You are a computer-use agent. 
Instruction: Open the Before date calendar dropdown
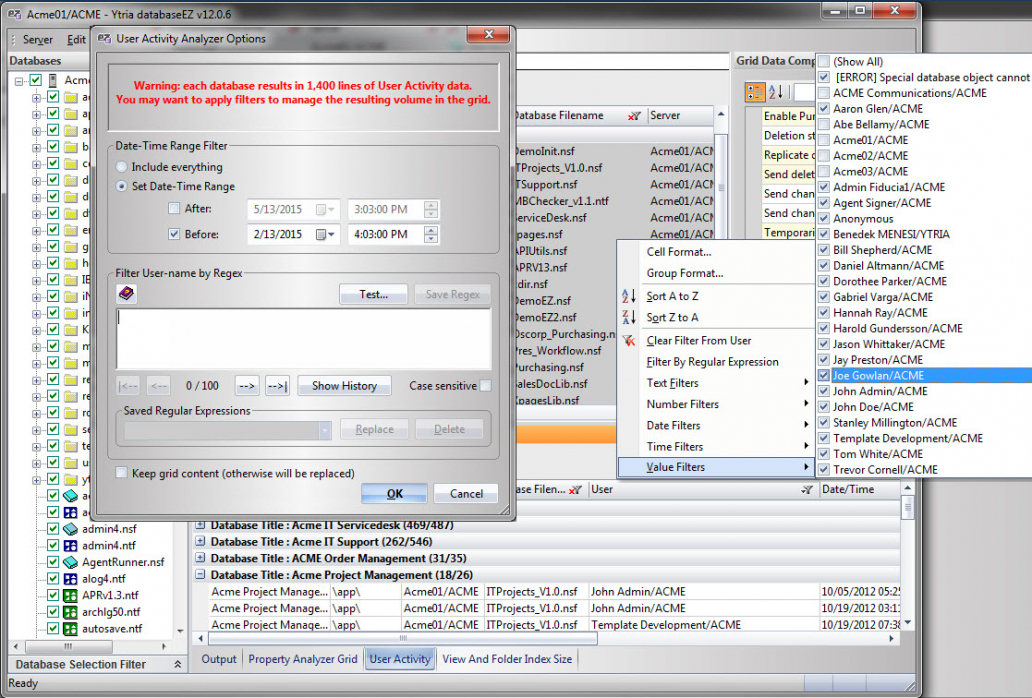326,234
